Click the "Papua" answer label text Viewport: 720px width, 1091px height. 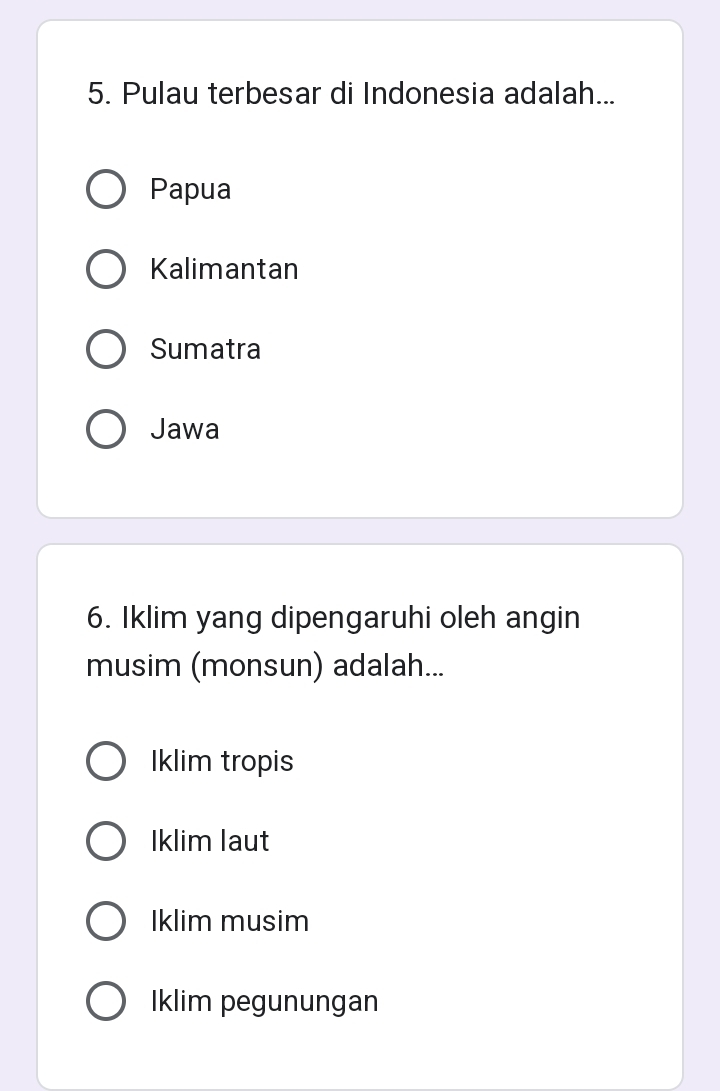(191, 190)
